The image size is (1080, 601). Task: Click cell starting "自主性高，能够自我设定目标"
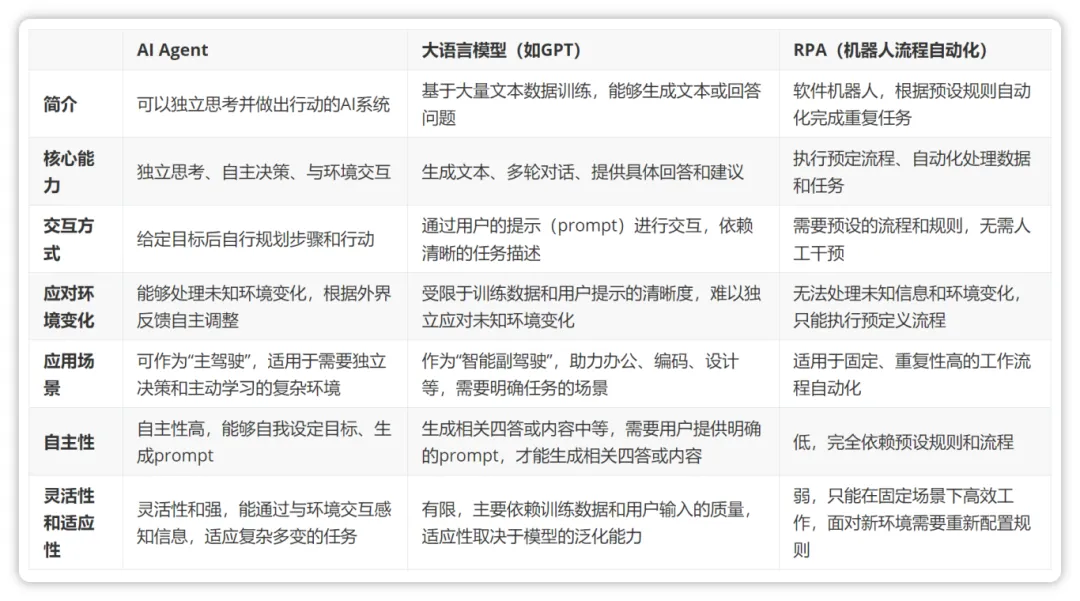click(263, 442)
